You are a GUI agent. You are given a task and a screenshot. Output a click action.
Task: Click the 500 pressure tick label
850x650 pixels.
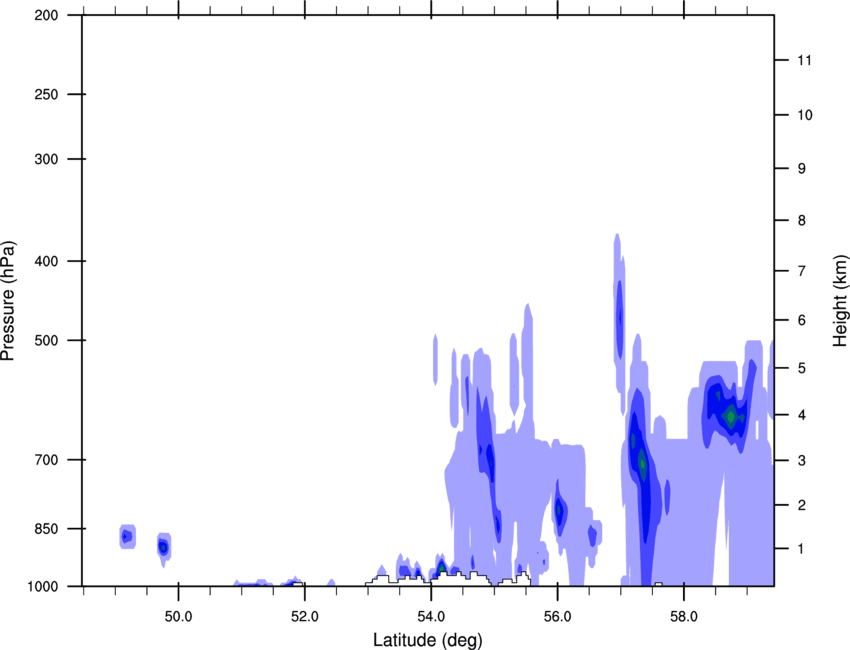[47, 340]
